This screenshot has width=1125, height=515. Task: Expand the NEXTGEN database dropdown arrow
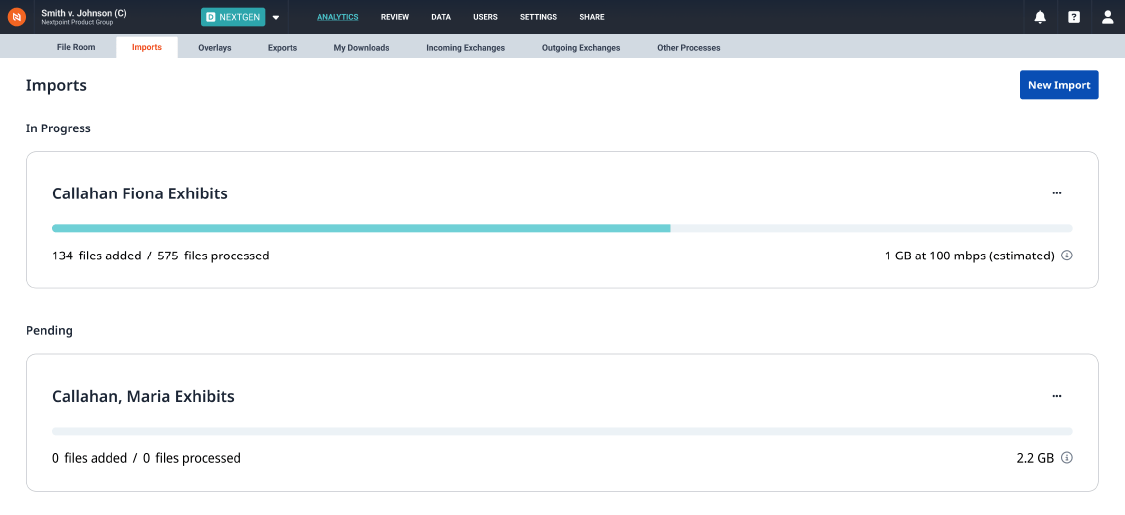coord(276,17)
